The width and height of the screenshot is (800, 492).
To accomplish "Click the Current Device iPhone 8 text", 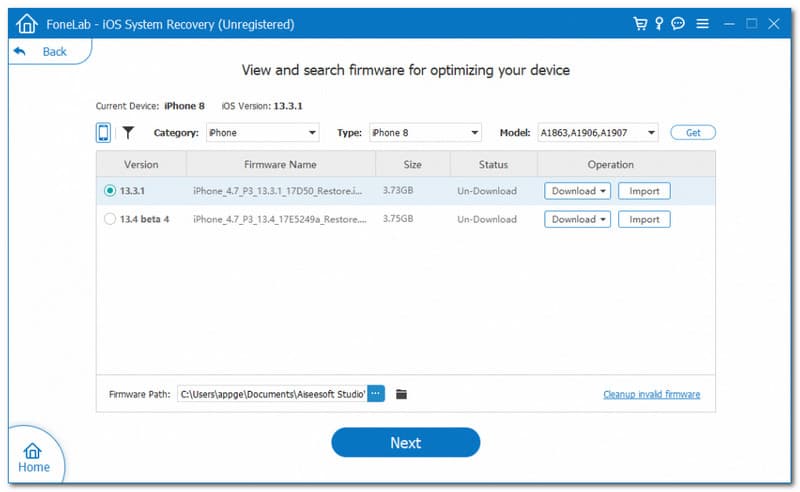I will click(x=150, y=106).
